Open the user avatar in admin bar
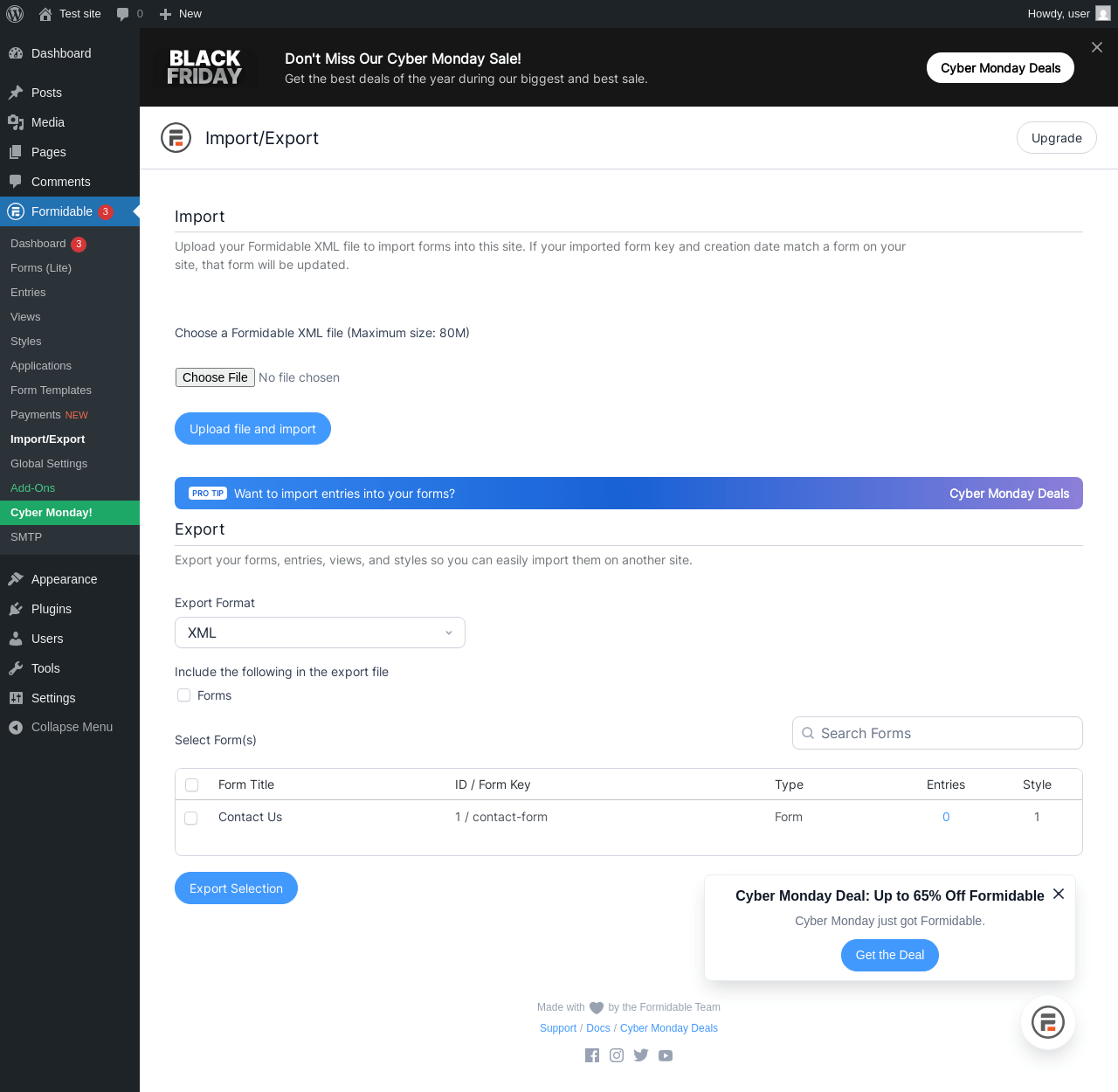This screenshot has width=1118, height=1092. (1103, 14)
